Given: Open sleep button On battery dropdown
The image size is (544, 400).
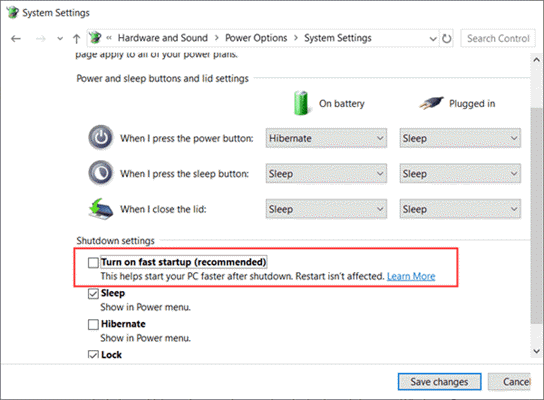Looking at the screenshot, I should pyautogui.click(x=326, y=173).
